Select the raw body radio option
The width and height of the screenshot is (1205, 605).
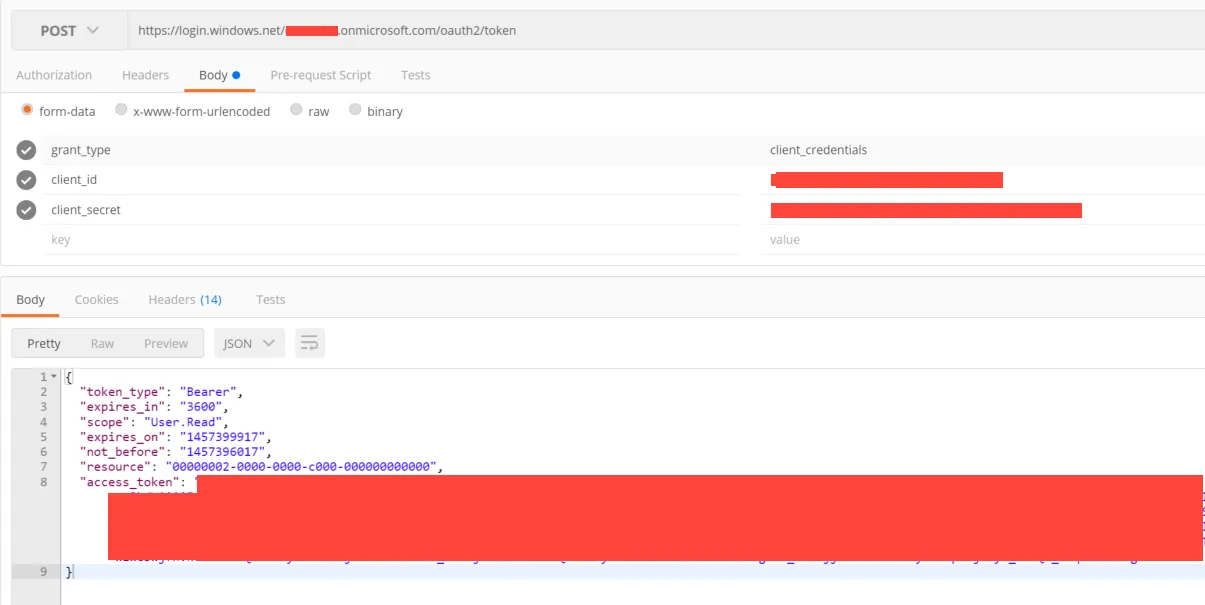click(296, 110)
